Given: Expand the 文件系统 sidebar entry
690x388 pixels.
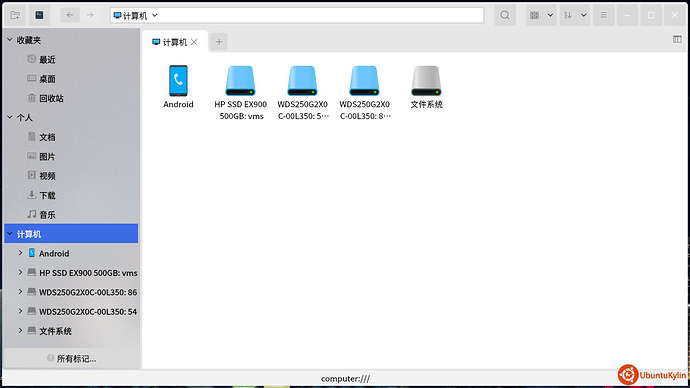Looking at the screenshot, I should [20, 330].
